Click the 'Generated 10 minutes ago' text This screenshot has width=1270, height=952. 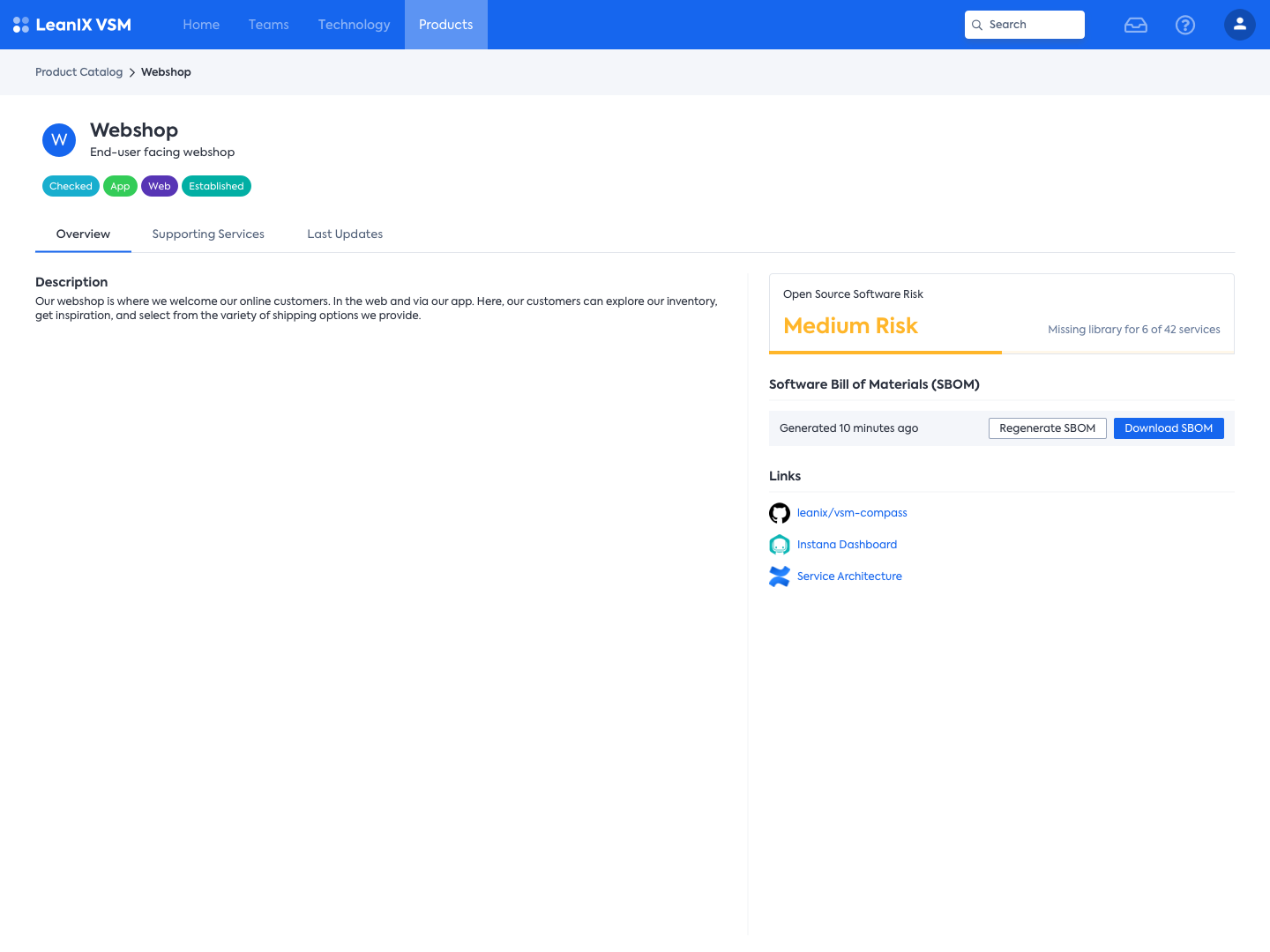[x=848, y=428]
